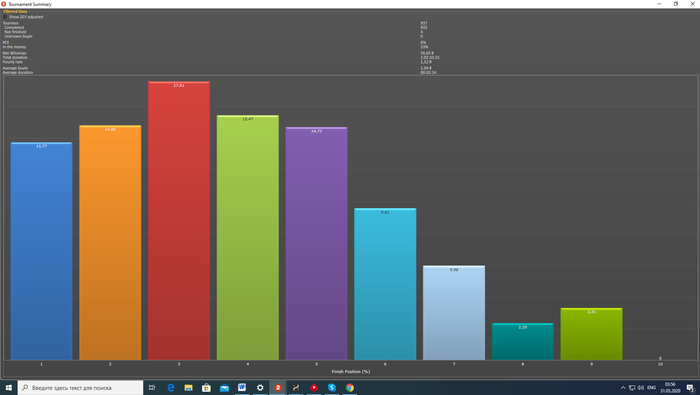
Task: Open File Explorer from the taskbar
Action: 188,387
